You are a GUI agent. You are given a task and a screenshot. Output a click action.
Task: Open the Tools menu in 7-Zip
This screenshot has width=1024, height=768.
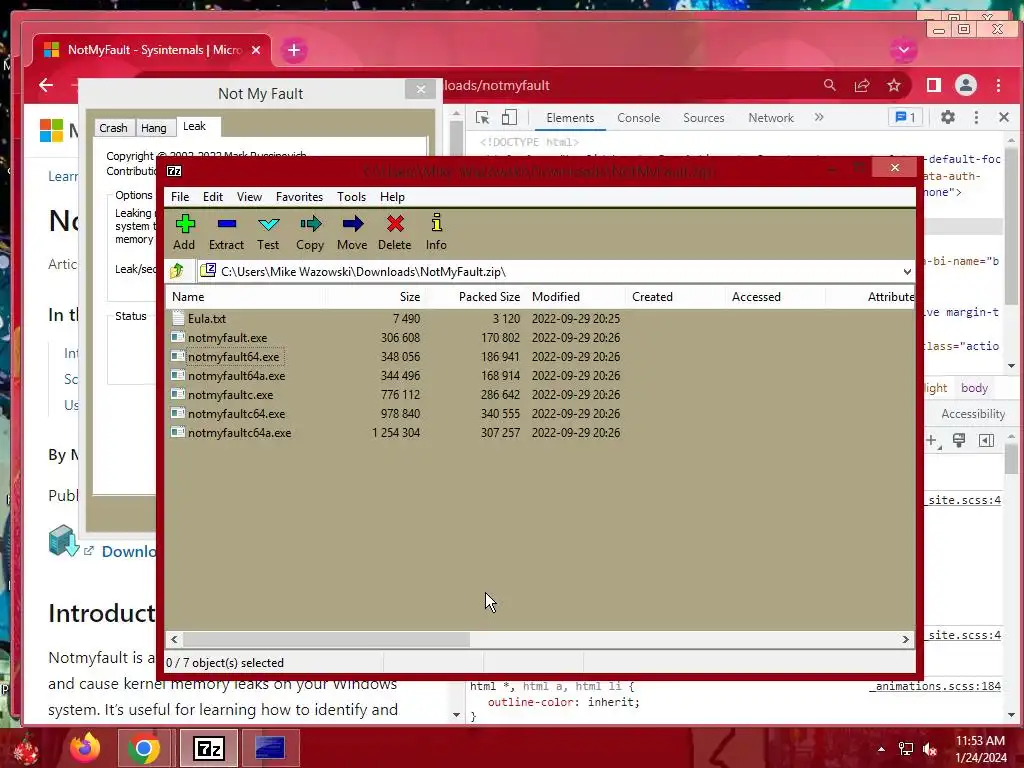(351, 197)
